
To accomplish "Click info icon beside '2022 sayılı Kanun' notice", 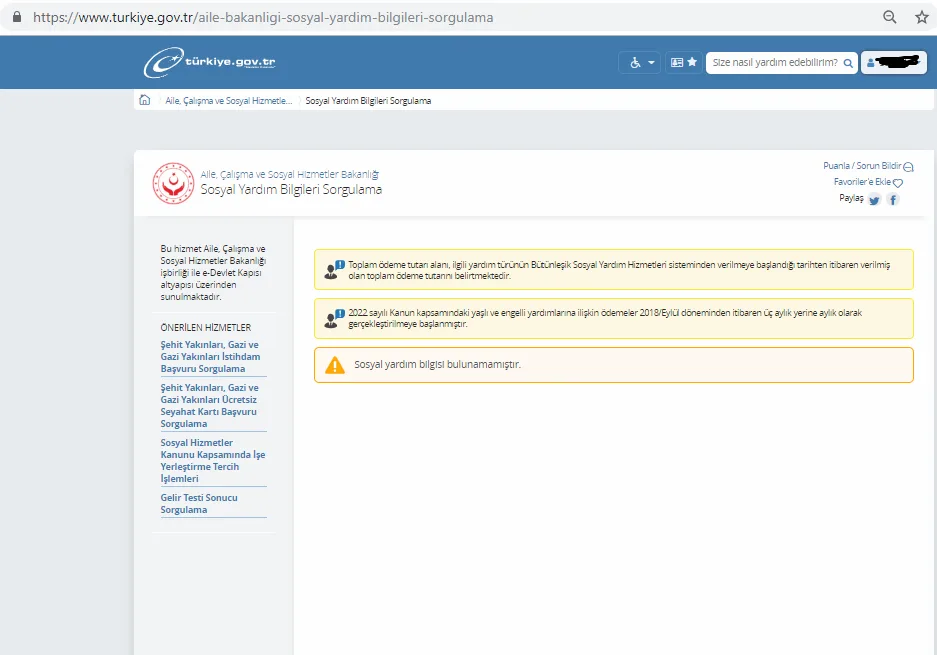I will 334,319.
